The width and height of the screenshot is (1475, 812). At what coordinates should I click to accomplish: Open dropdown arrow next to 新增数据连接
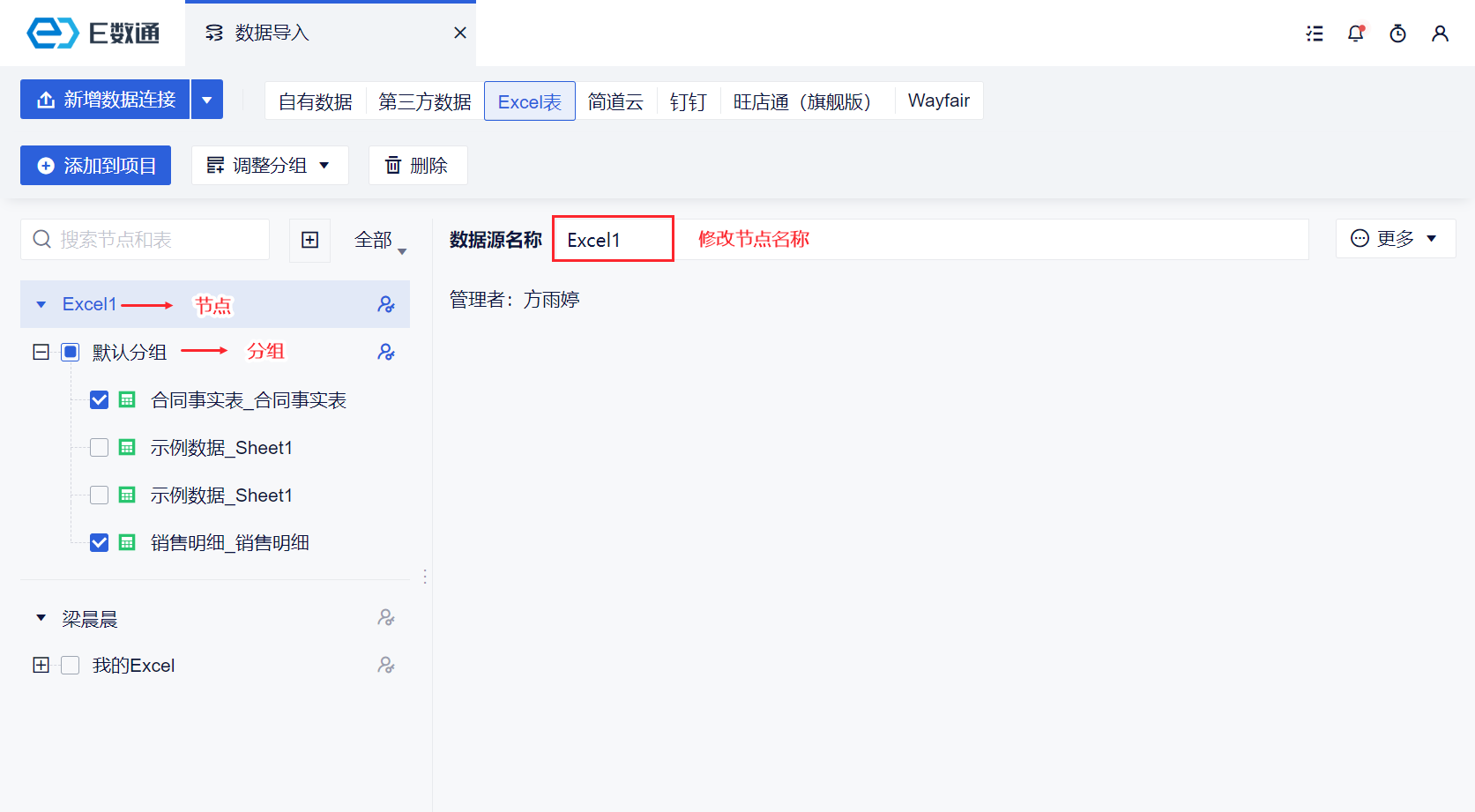(x=207, y=100)
